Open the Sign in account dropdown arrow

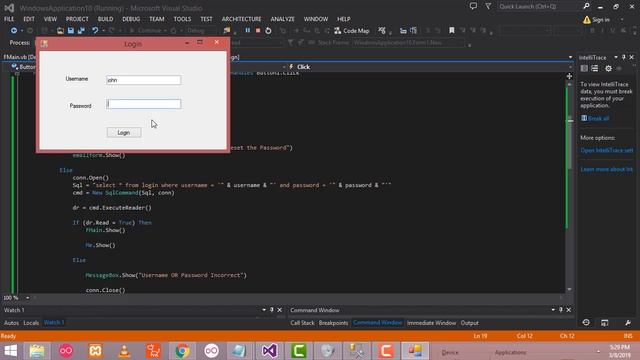pyautogui.click(x=622, y=20)
